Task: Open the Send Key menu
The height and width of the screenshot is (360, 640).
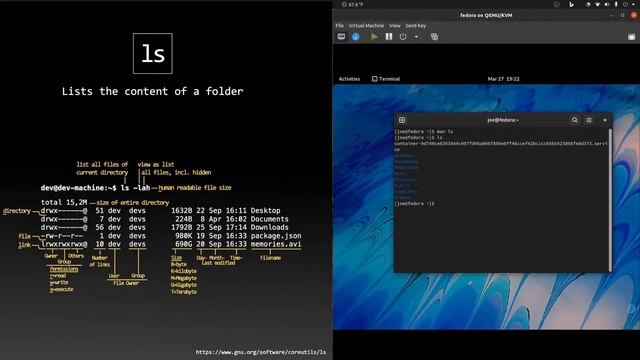Action: [416, 25]
